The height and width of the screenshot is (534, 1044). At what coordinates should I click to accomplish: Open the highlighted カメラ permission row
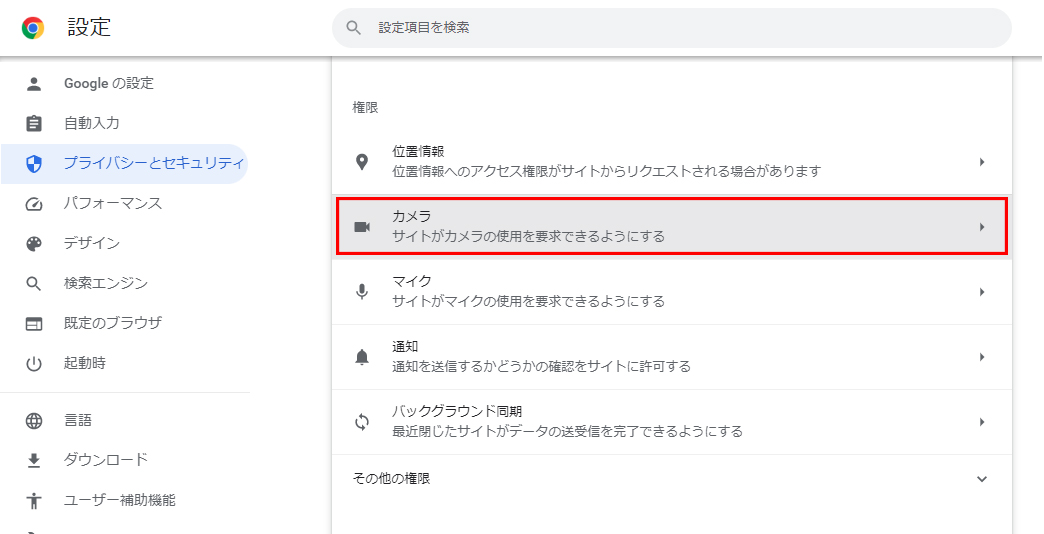672,226
